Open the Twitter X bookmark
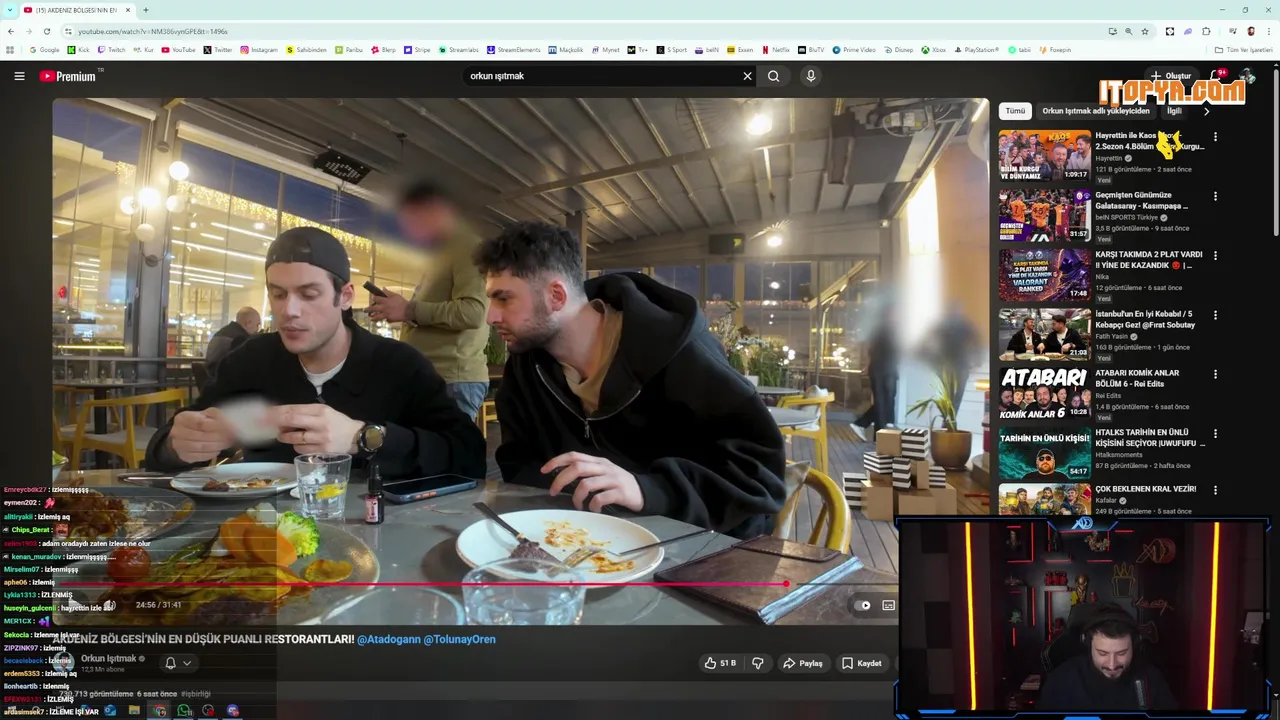 (x=218, y=50)
